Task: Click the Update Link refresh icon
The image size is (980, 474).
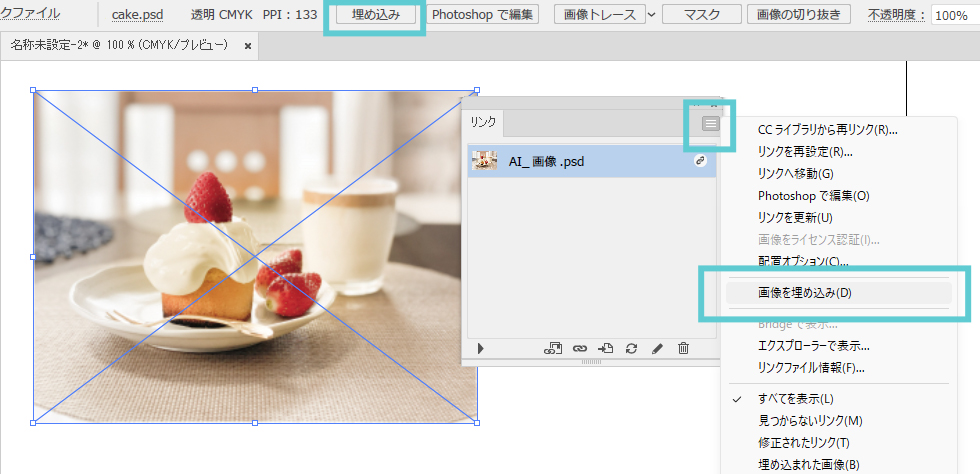Action: [631, 348]
